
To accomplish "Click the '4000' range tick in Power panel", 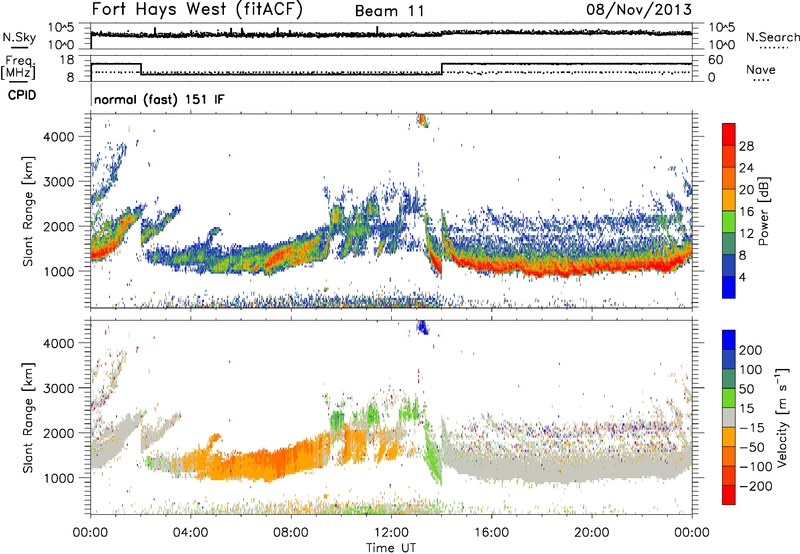I will tap(59, 137).
